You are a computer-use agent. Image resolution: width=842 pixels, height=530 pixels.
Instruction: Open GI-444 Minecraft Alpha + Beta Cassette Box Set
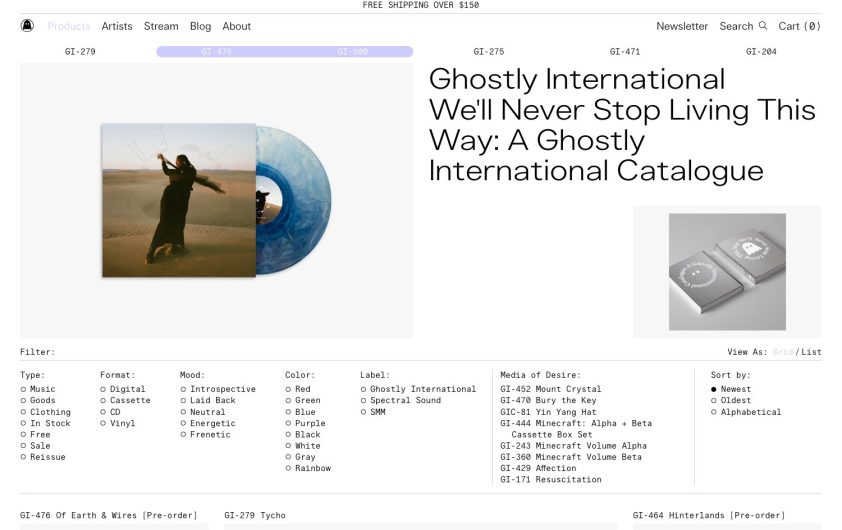click(576, 429)
